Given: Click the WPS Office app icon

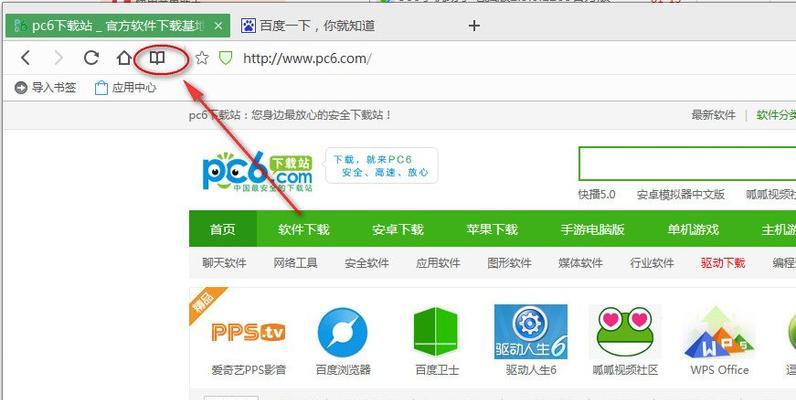Looking at the screenshot, I should (719, 332).
